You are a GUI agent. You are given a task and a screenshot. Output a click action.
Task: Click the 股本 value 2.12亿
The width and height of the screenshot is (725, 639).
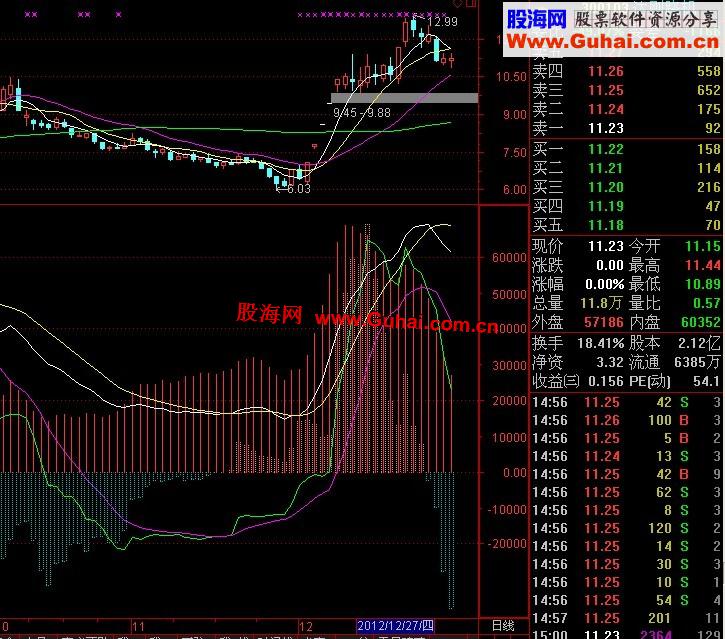pos(699,343)
